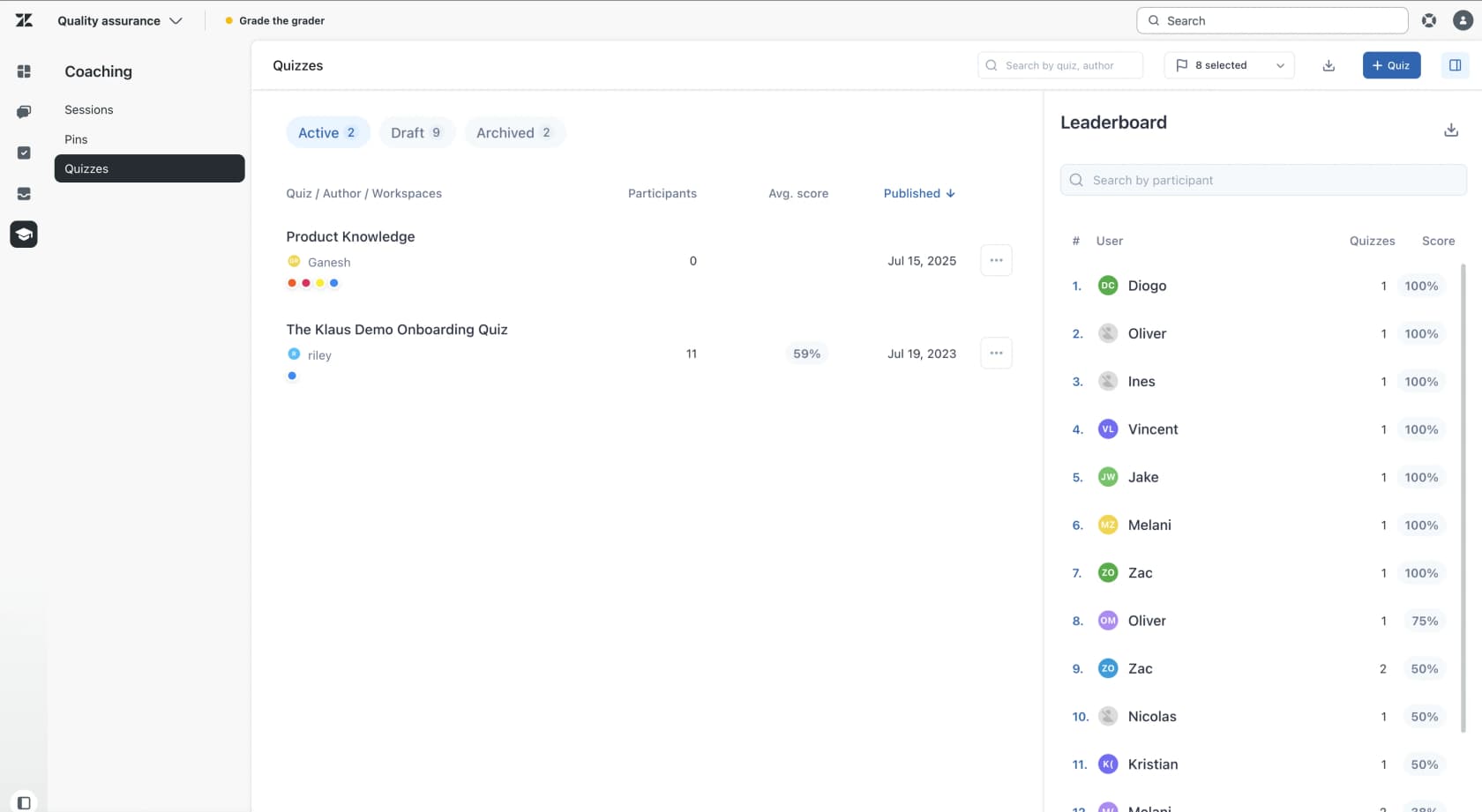Viewport: 1482px width, 812px height.
Task: Download quizzes list icon in toolbar
Action: (x=1329, y=65)
